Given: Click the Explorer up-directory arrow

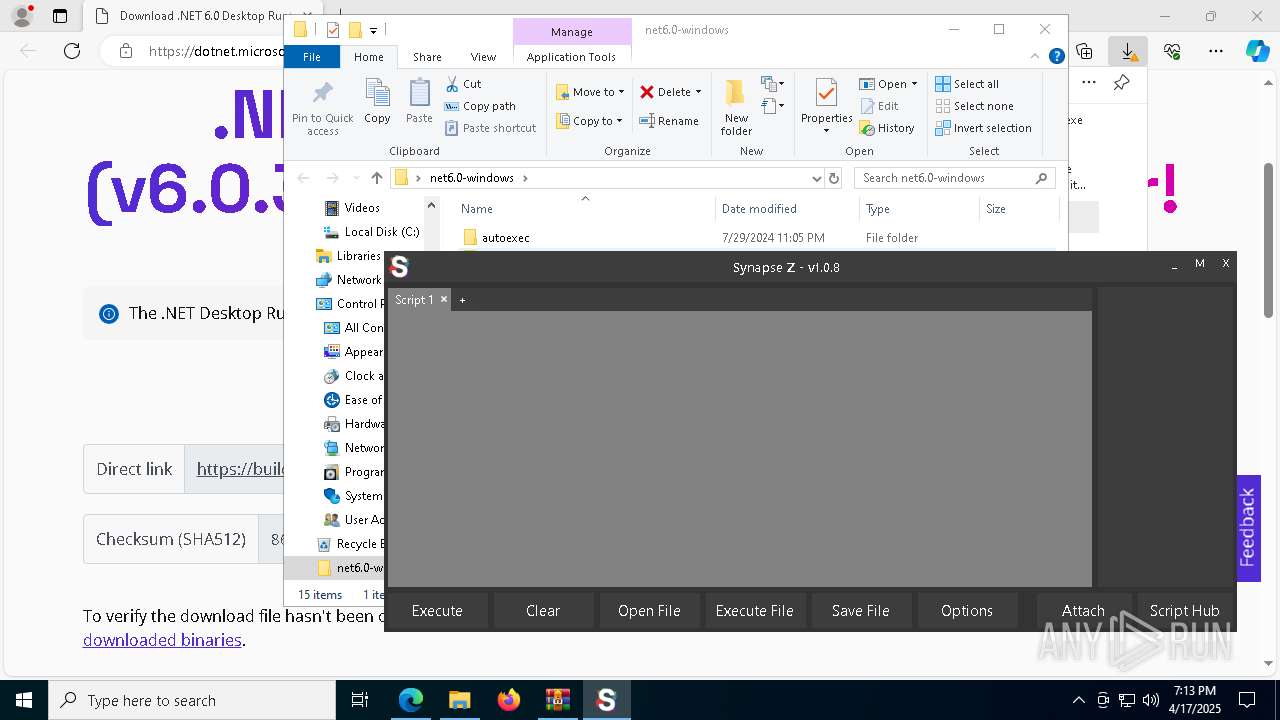Looking at the screenshot, I should coord(376,178).
